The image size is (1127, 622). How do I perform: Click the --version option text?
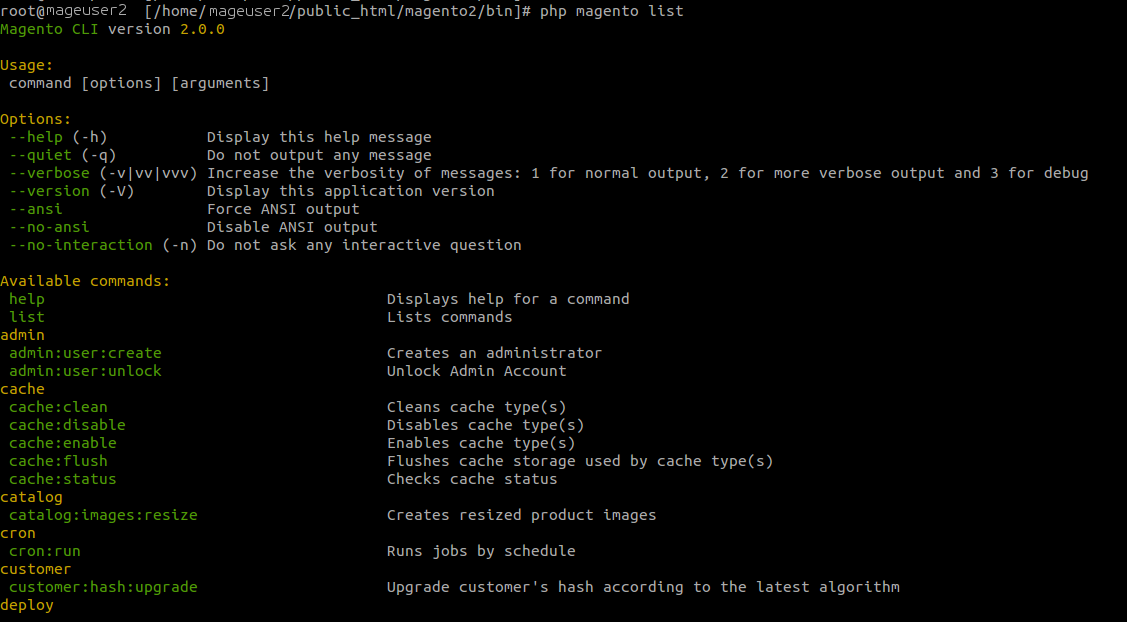pos(49,191)
